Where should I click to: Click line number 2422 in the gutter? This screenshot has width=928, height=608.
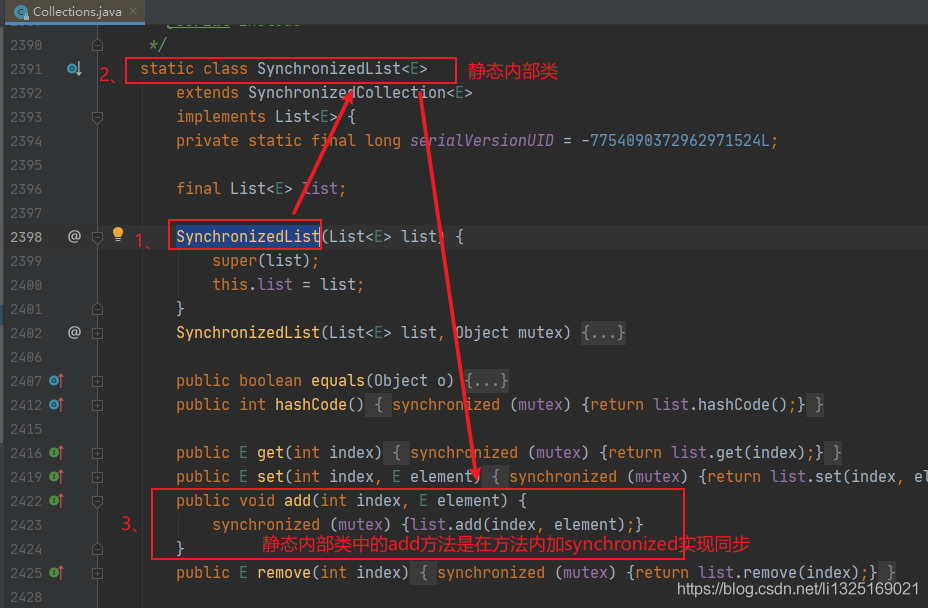tap(26, 501)
